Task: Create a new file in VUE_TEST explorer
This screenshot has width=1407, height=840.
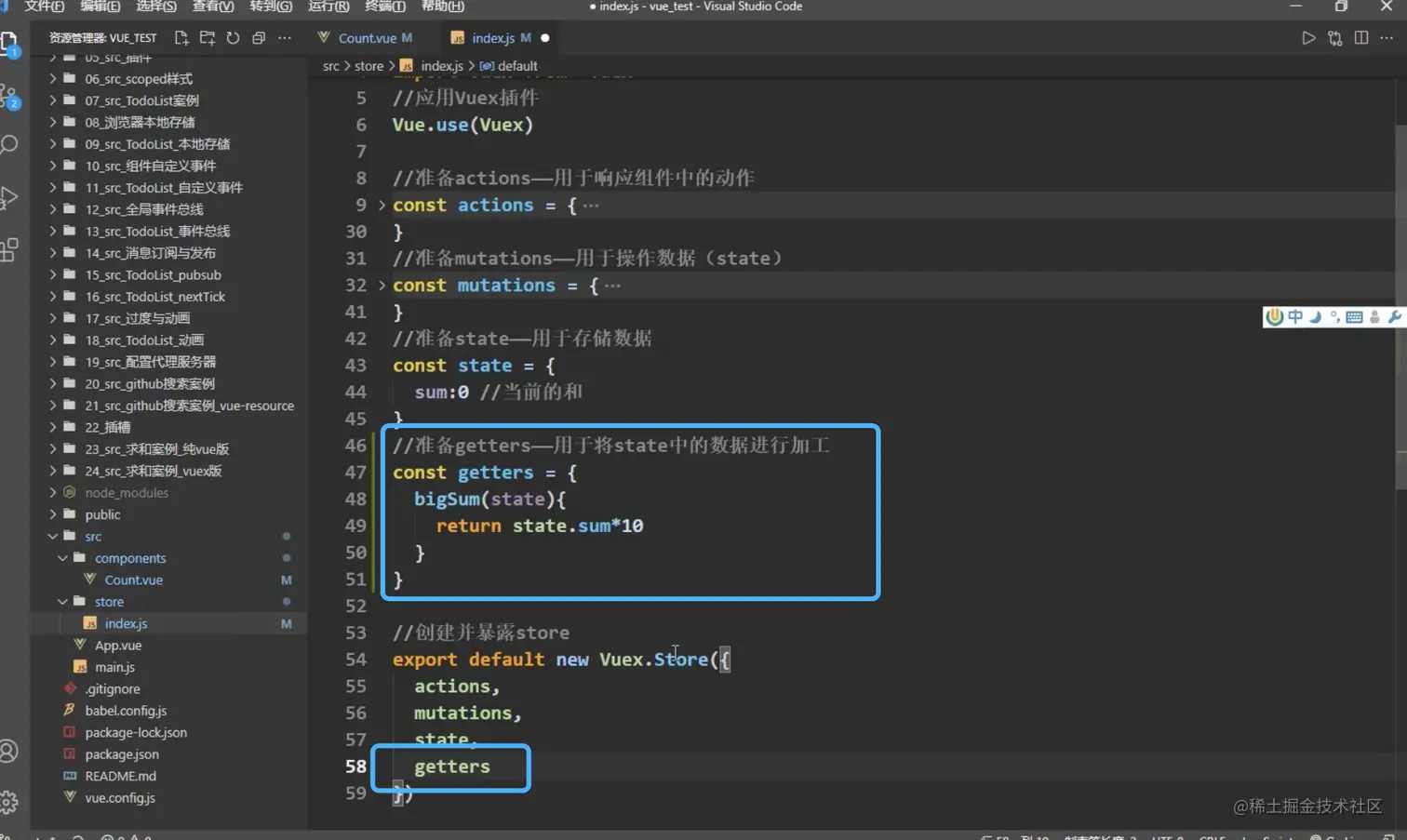Action: [x=181, y=38]
